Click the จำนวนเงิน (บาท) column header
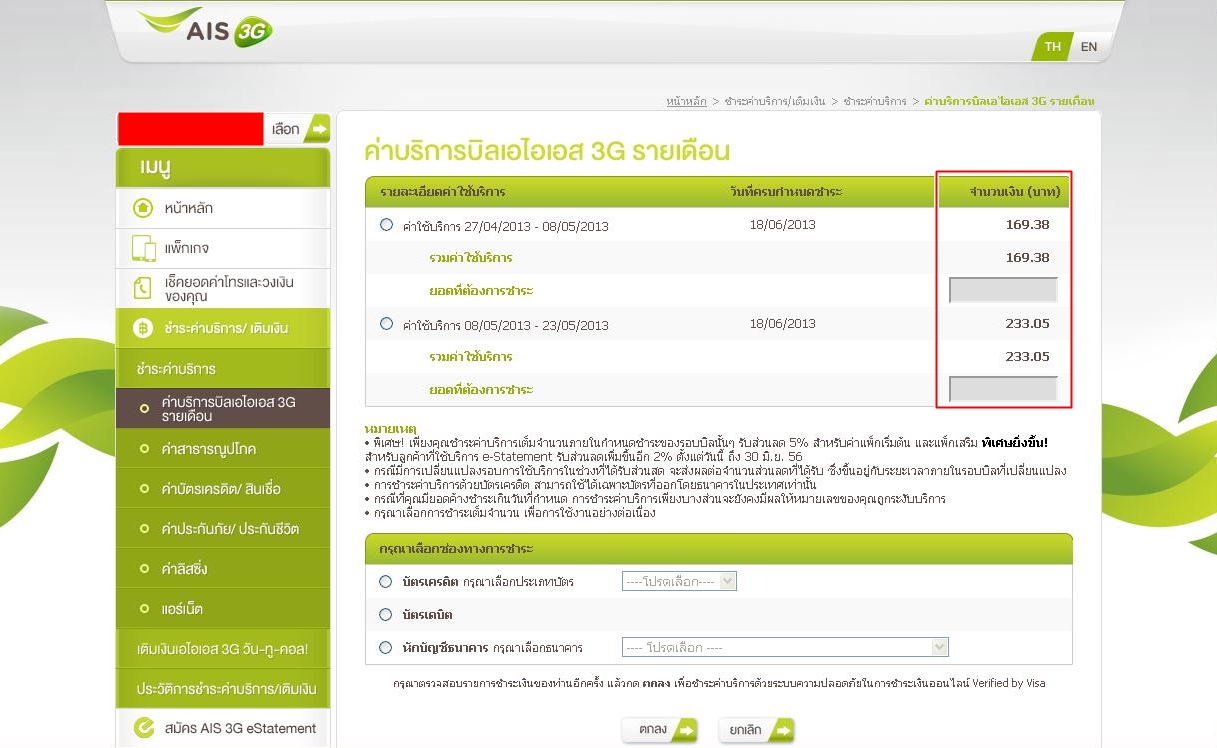1217x748 pixels. point(1015,191)
